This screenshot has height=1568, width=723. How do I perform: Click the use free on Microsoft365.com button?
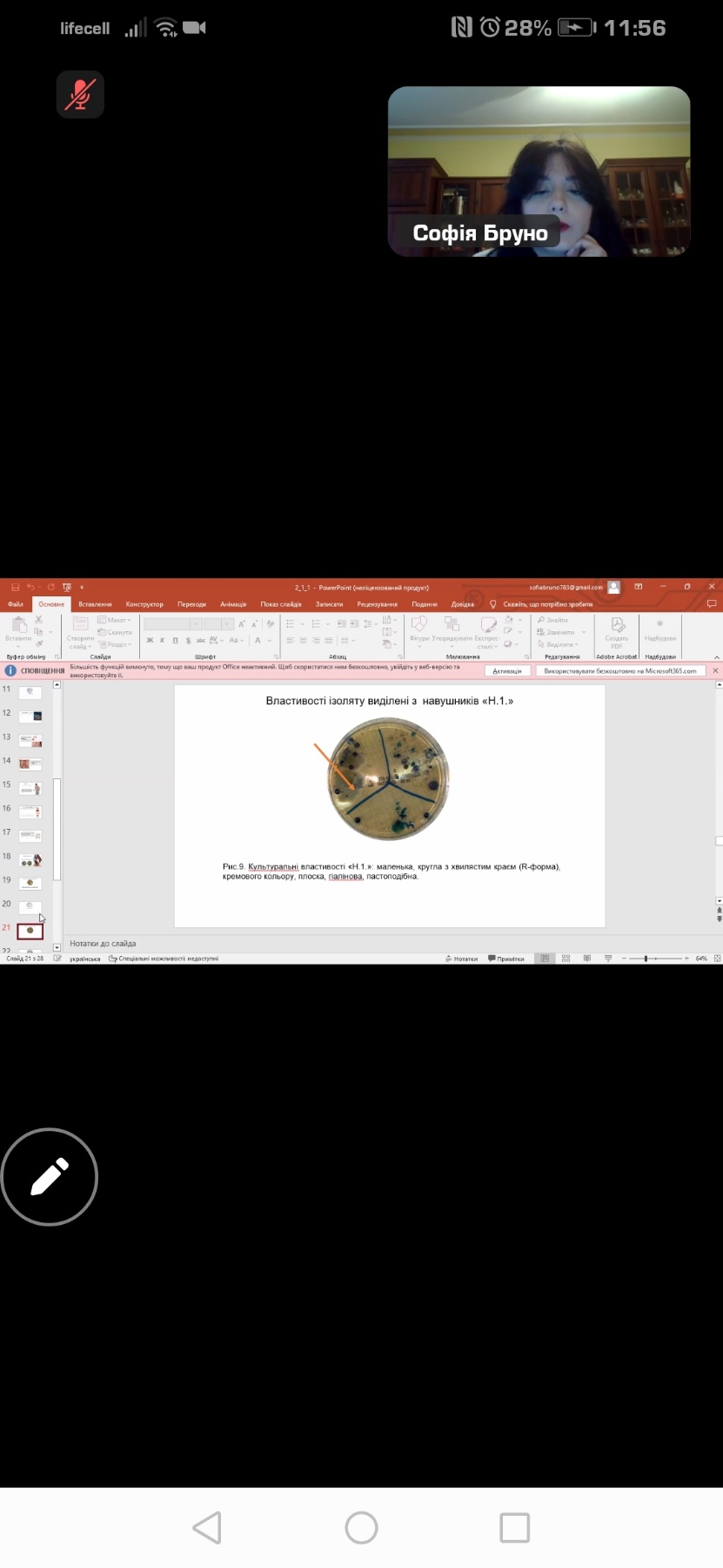coord(619,671)
